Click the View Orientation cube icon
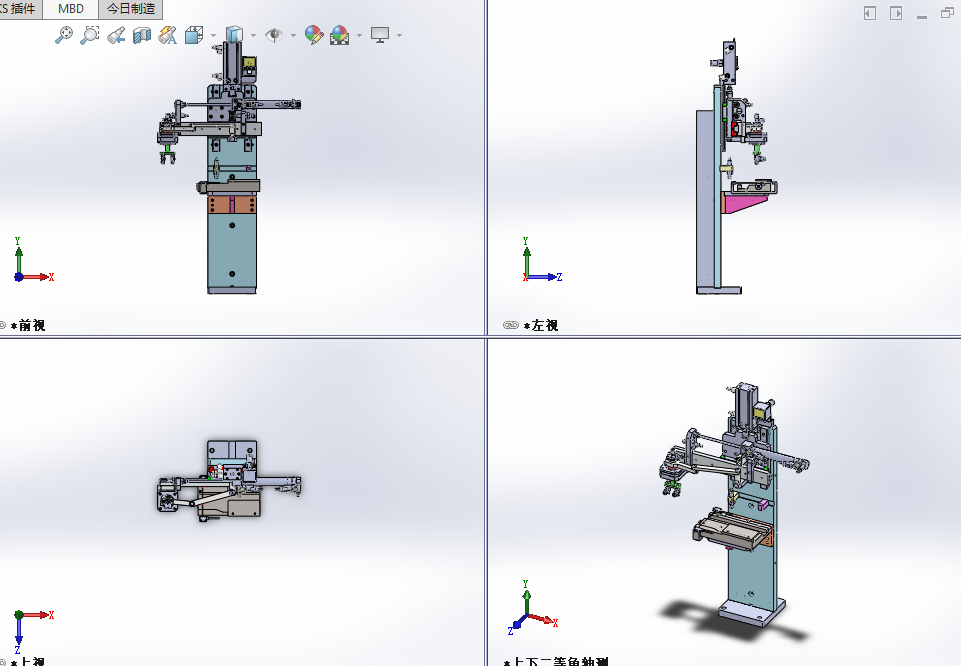Viewport: 961px width, 666px height. click(194, 35)
